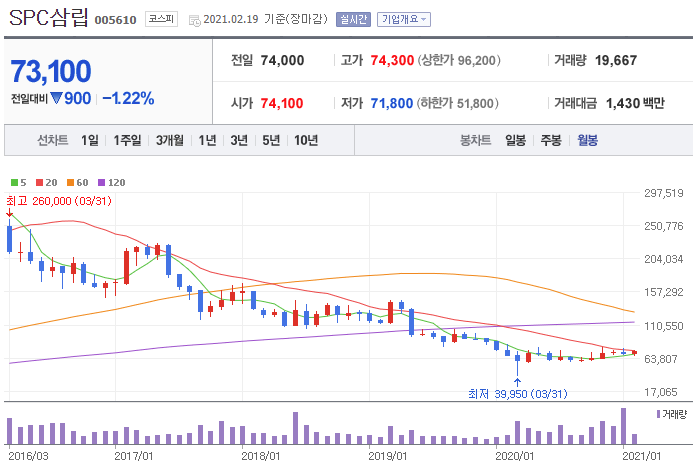Show the 3년 line chart
This screenshot has width=693, height=469.
[239, 141]
